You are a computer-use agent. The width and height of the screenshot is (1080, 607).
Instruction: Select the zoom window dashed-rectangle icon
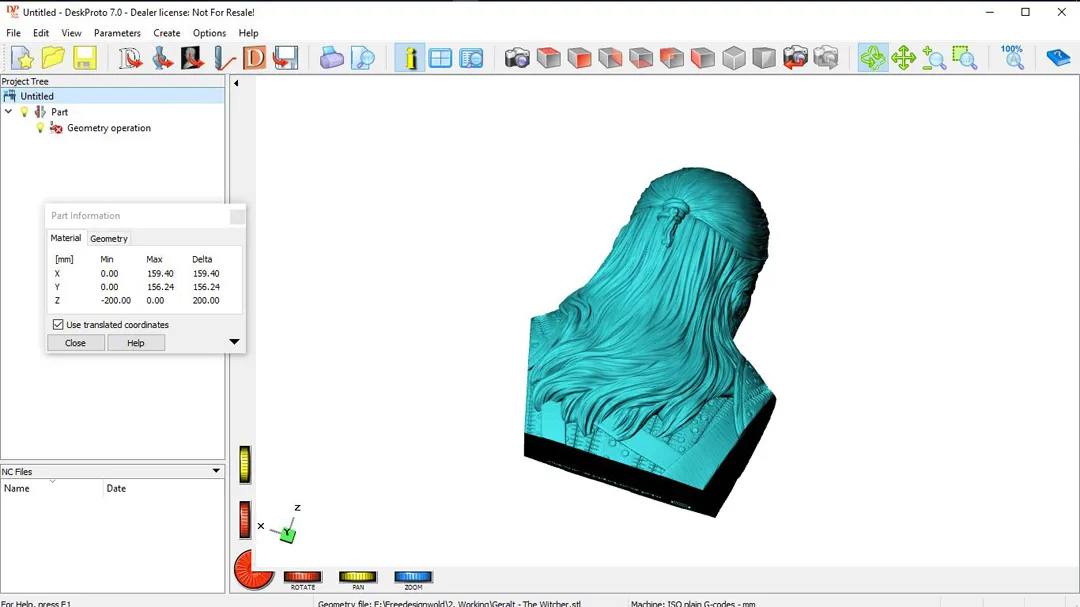click(965, 58)
